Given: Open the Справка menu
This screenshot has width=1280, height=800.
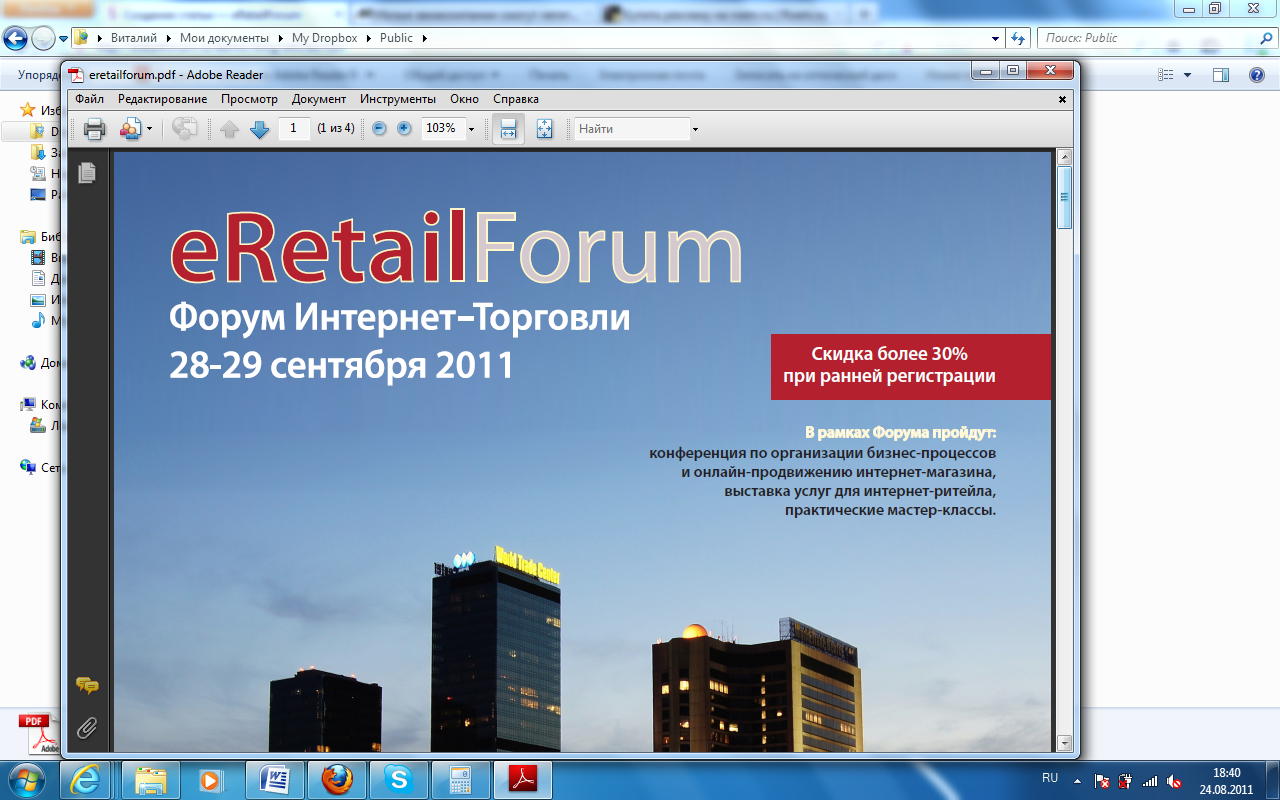Looking at the screenshot, I should tap(516, 99).
